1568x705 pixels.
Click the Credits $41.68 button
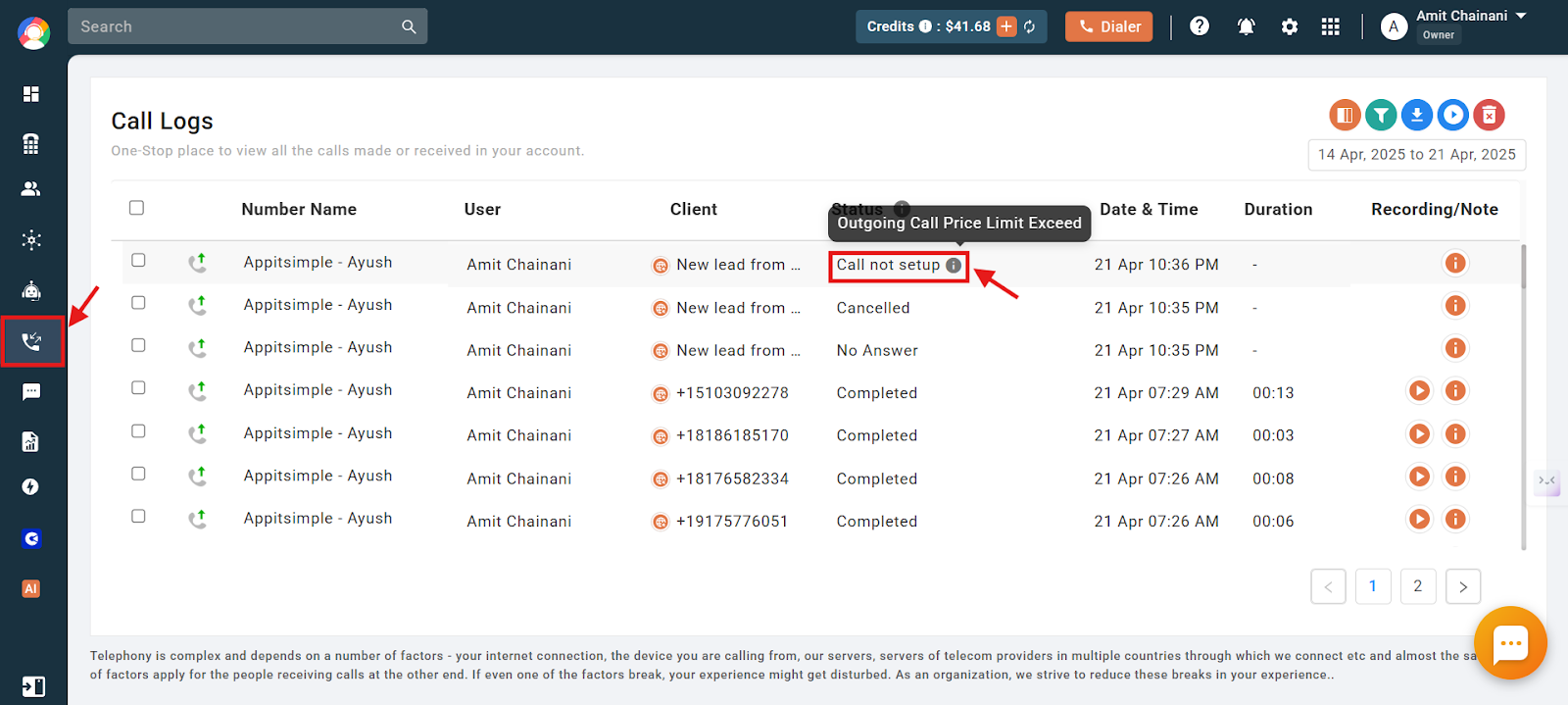tap(951, 26)
